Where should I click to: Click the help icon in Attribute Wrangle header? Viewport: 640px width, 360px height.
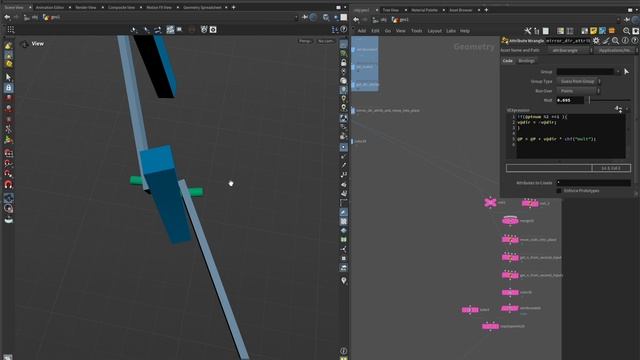[634, 40]
